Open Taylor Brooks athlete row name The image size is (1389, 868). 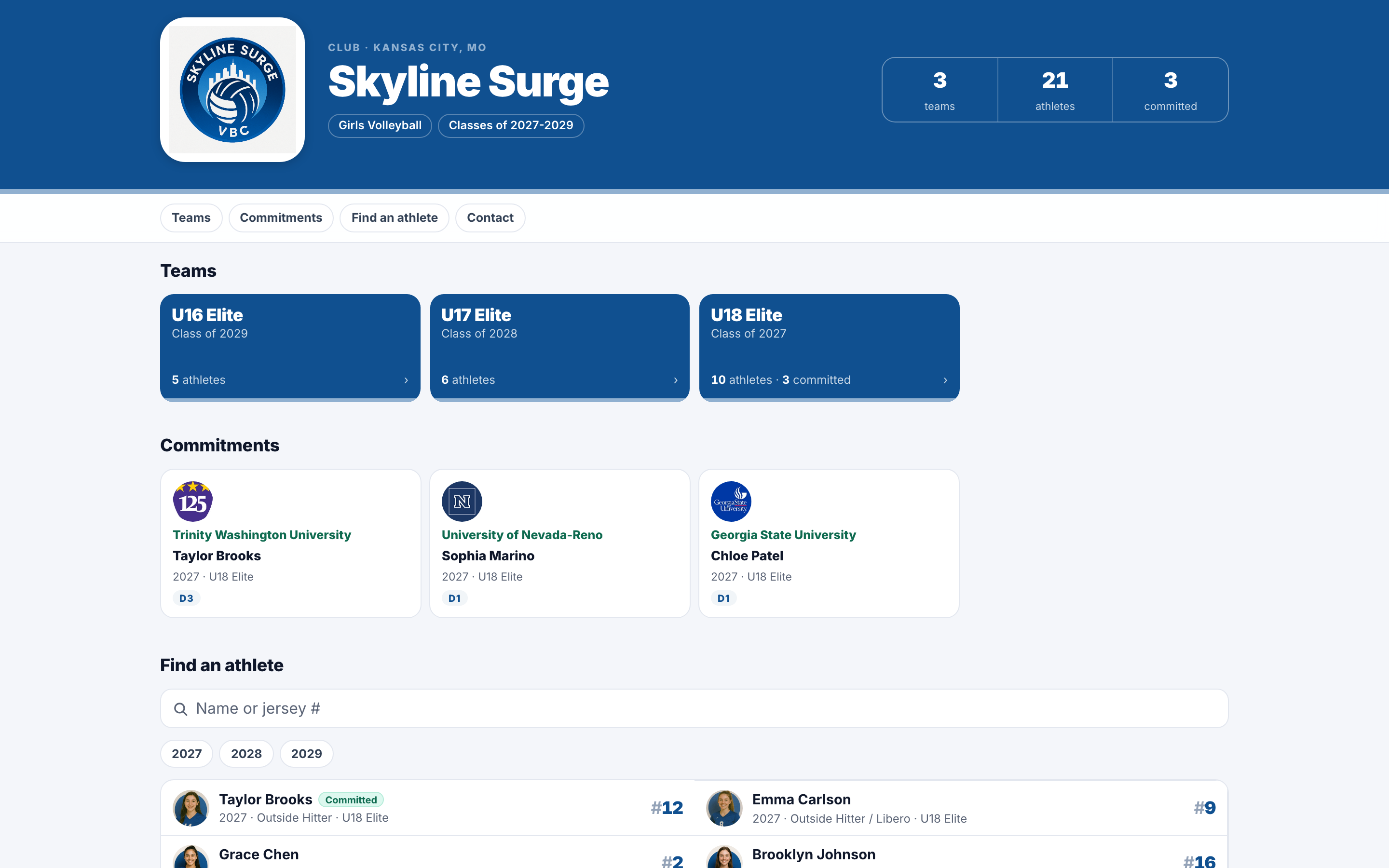tap(266, 799)
